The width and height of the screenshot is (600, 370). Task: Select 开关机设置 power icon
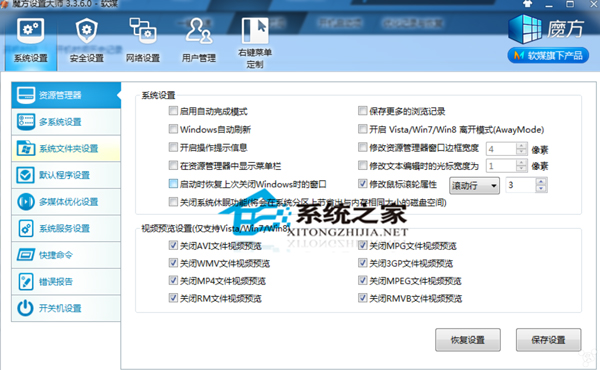click(26, 308)
